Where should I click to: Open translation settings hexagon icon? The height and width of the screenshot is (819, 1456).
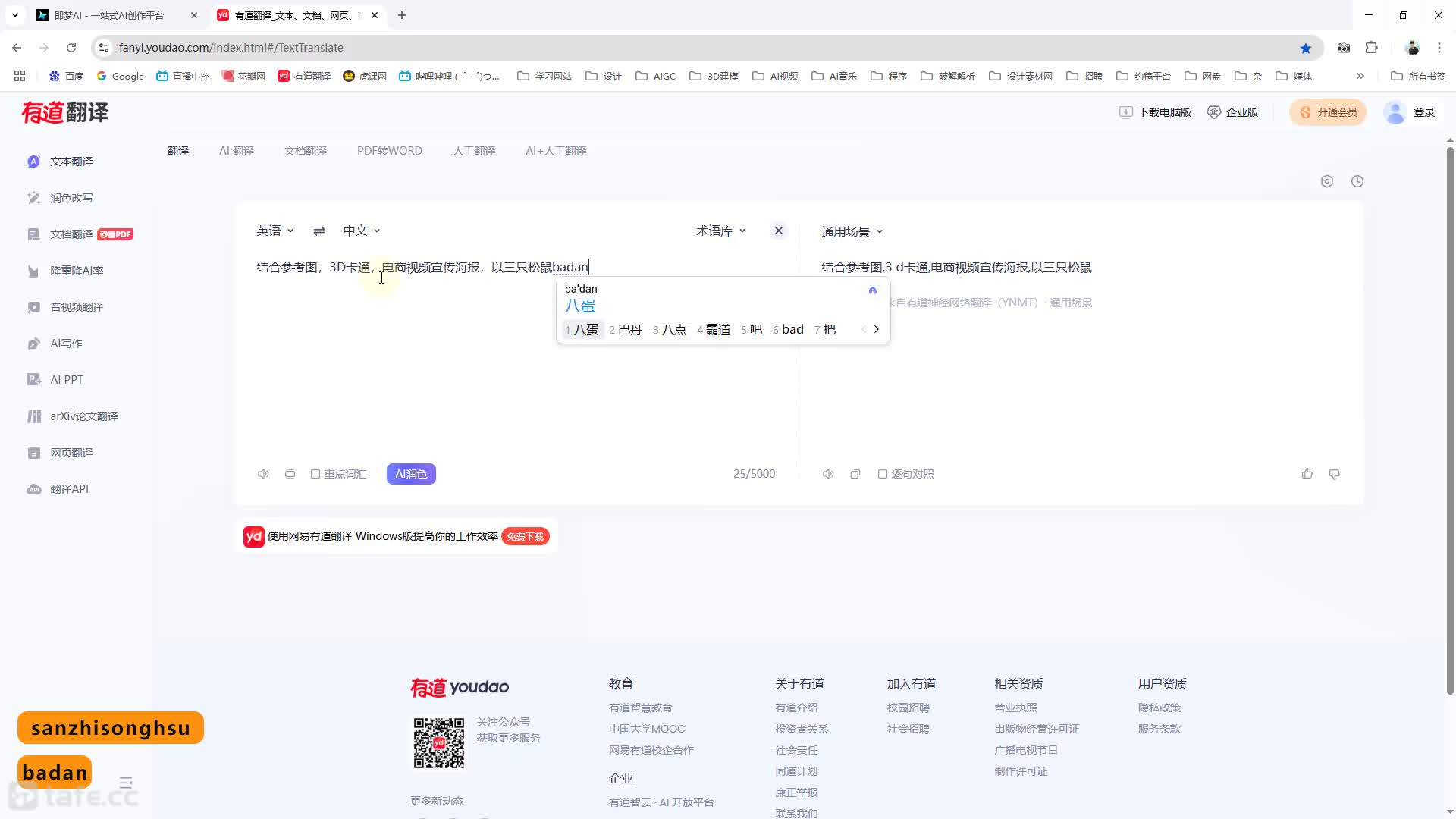coord(1327,181)
